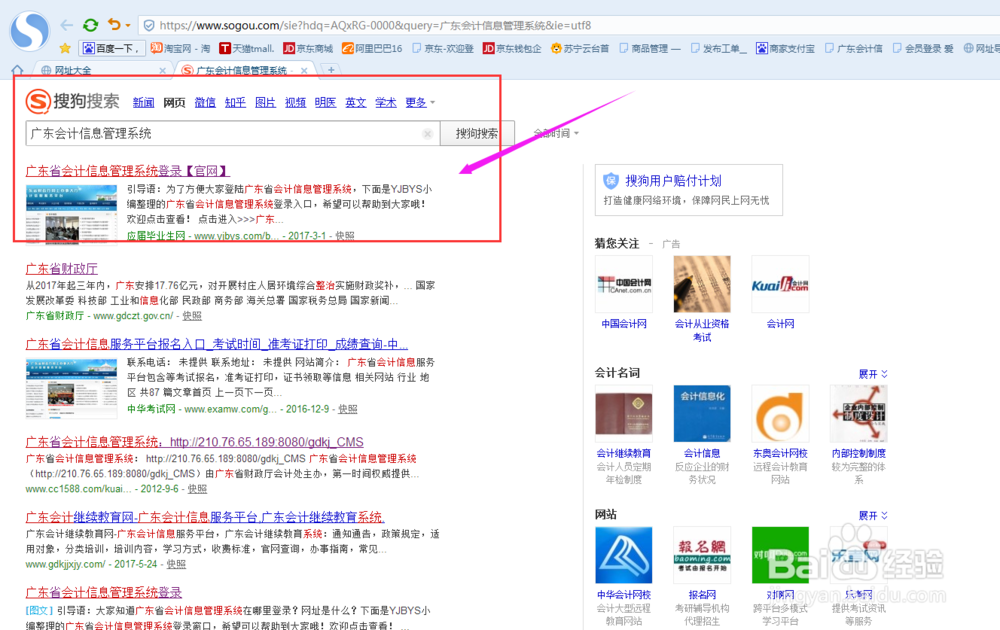Open the 京东-欢迎登 bookmark
Viewport: 1000px width, 630px height.
pos(443,48)
